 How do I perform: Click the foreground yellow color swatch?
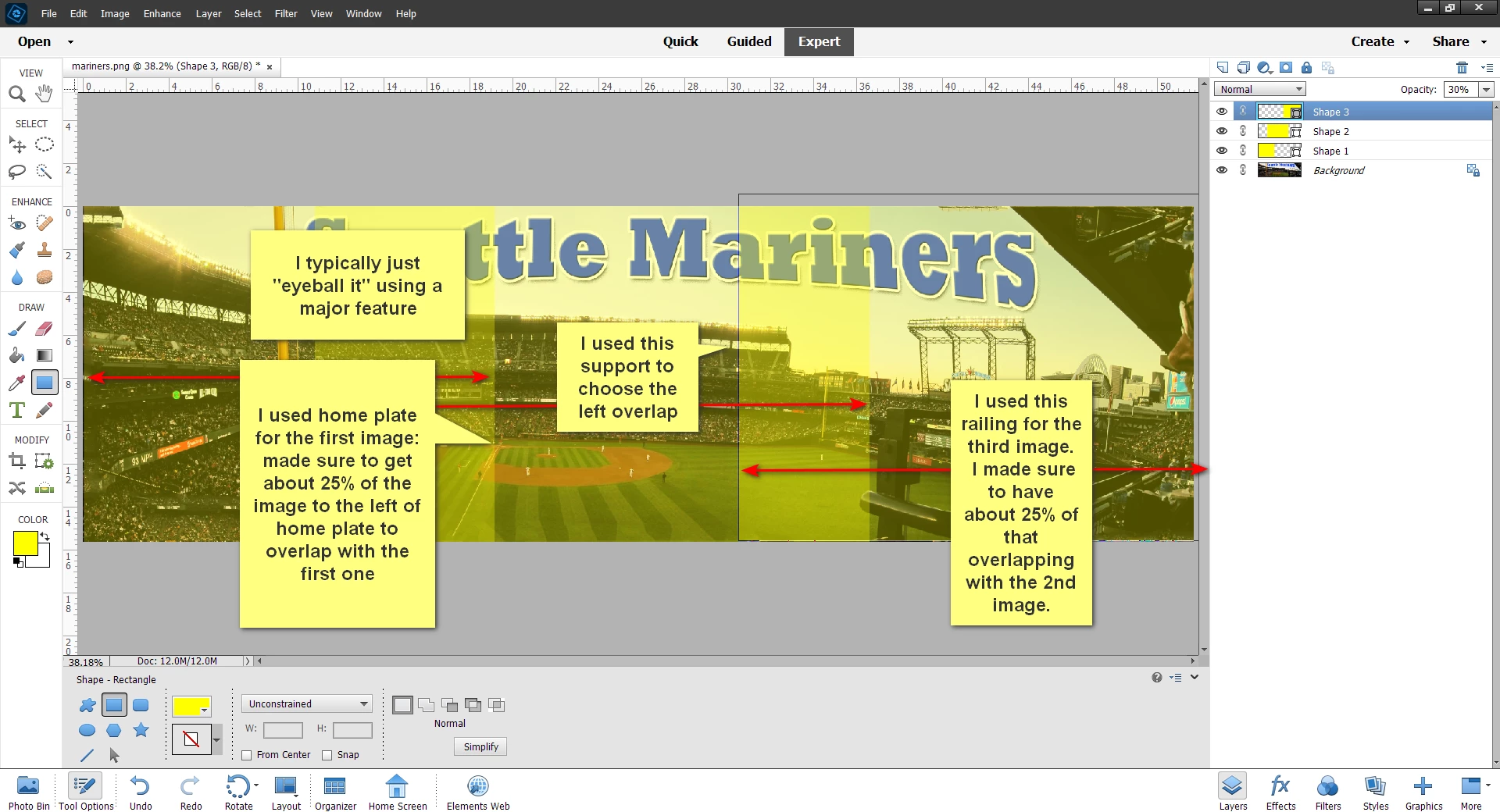coord(25,543)
